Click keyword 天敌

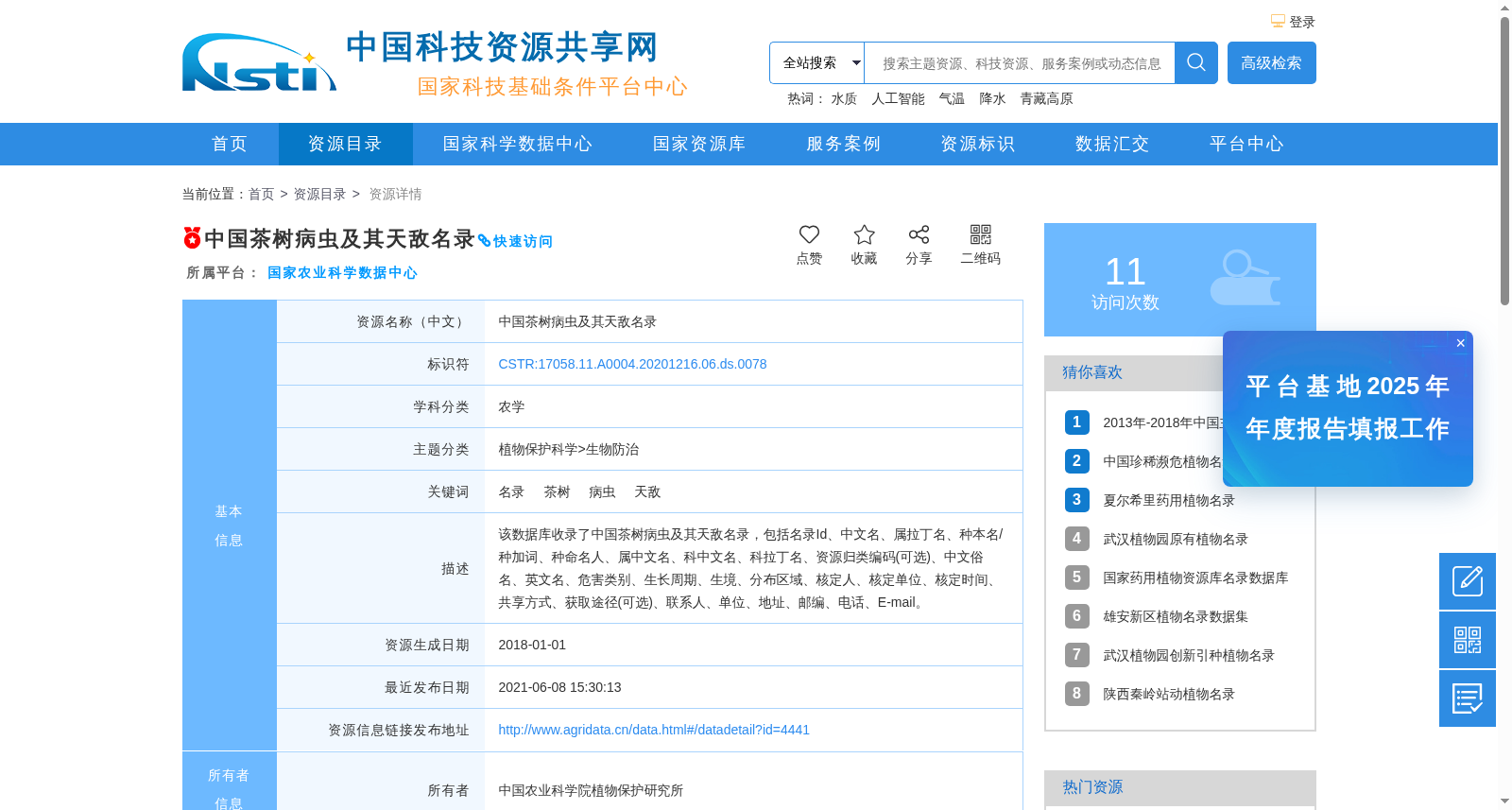(647, 491)
